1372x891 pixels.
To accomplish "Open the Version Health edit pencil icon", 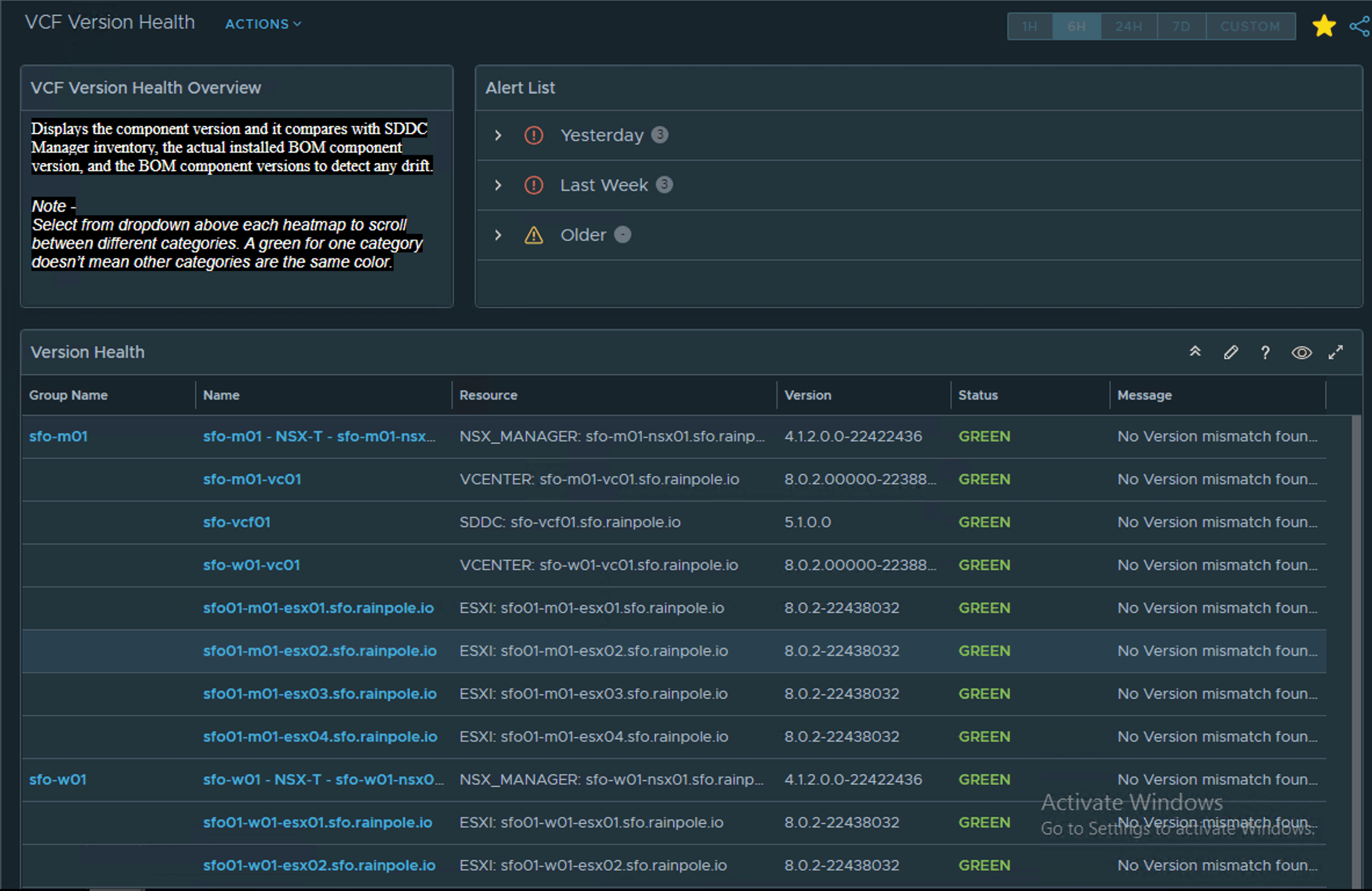I will coord(1231,352).
